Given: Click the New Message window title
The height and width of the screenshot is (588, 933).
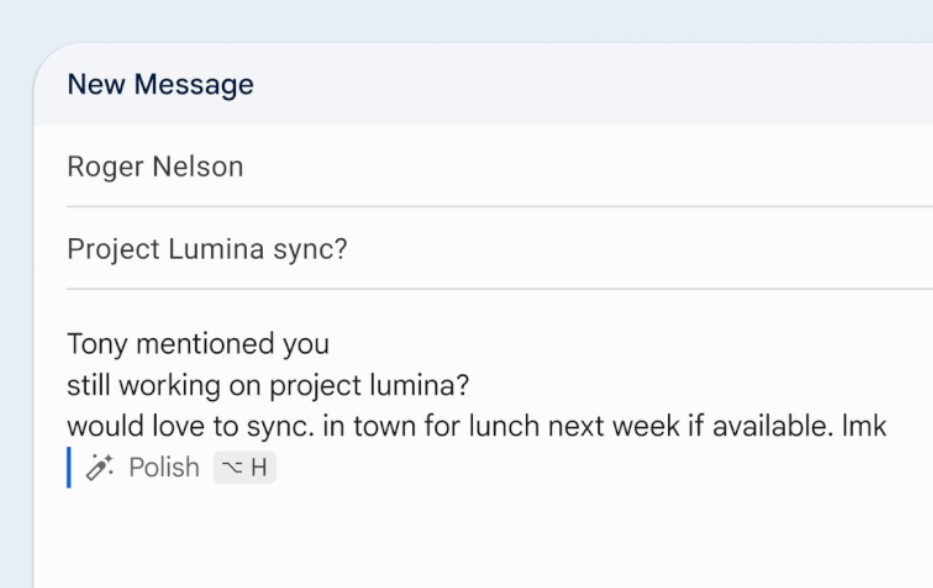Looking at the screenshot, I should coord(161,84).
